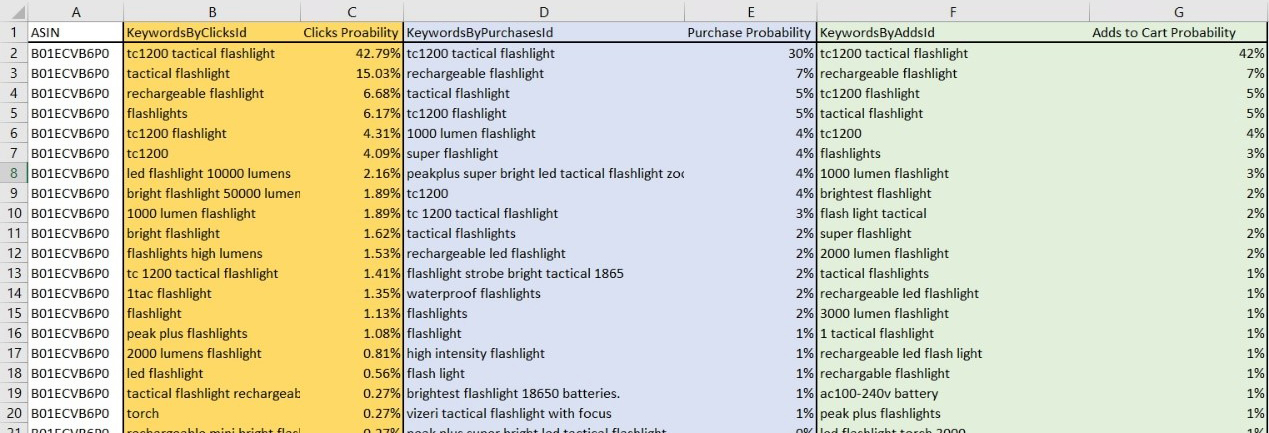Select column E by its header

pos(750,10)
